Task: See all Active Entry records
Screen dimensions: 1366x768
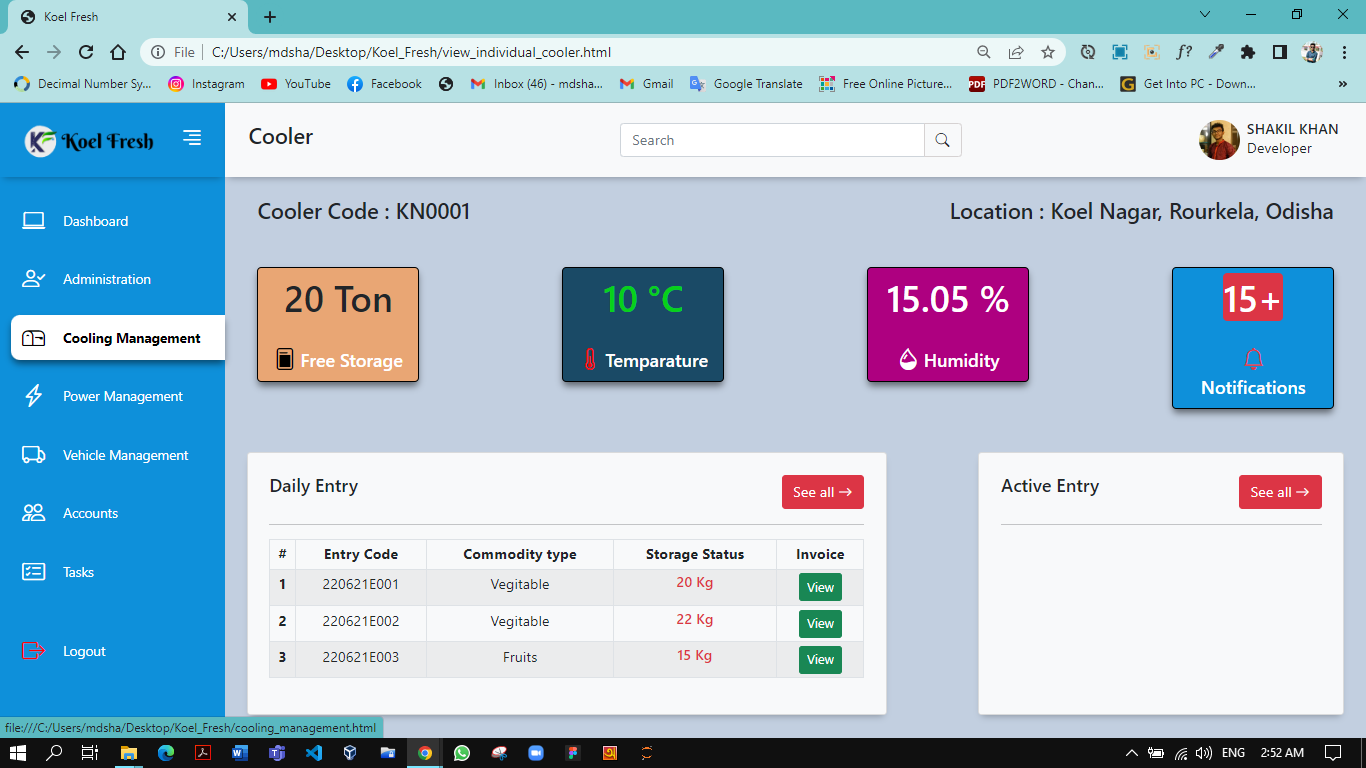Action: click(x=1280, y=492)
